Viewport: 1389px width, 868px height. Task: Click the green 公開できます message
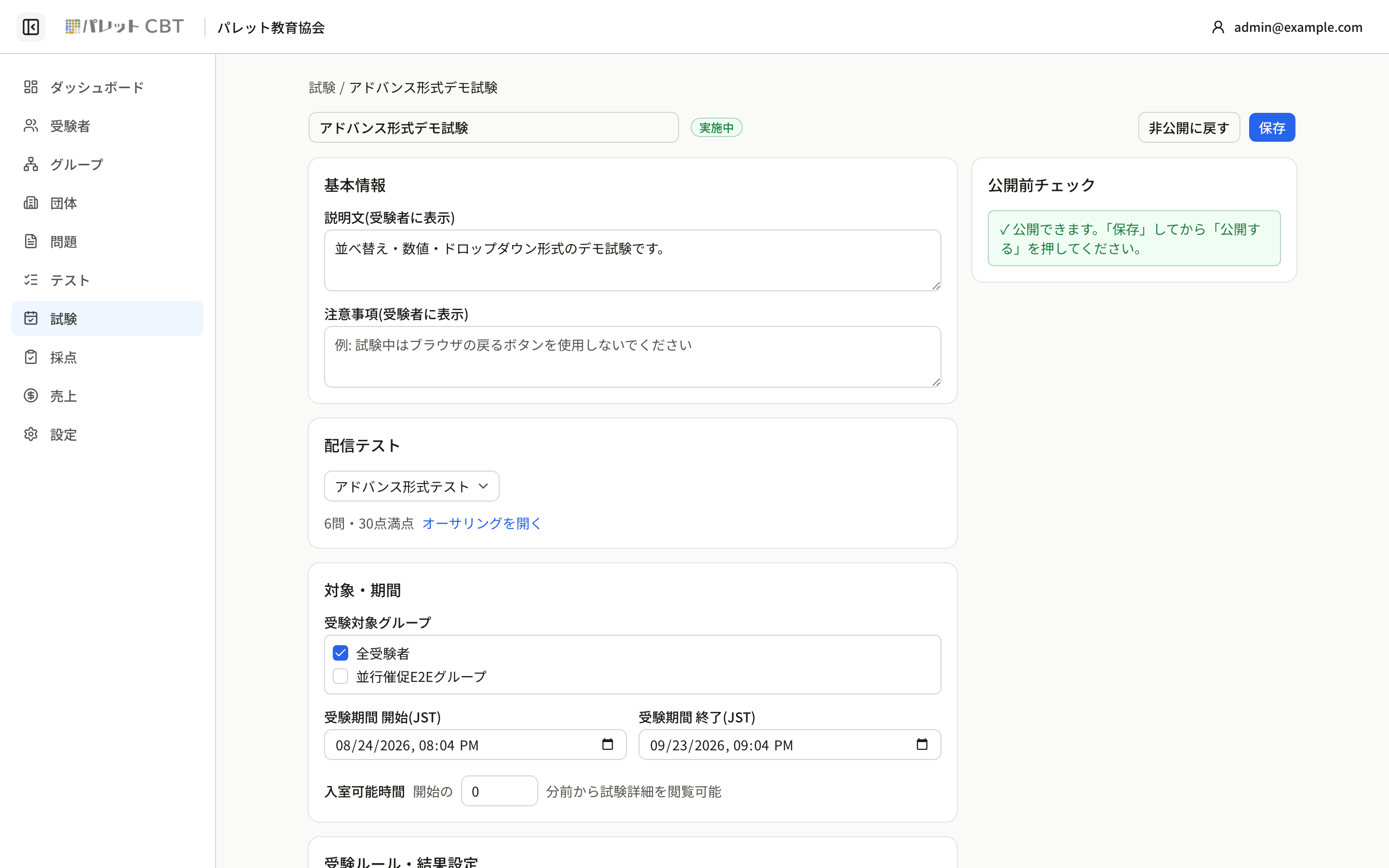(1133, 238)
